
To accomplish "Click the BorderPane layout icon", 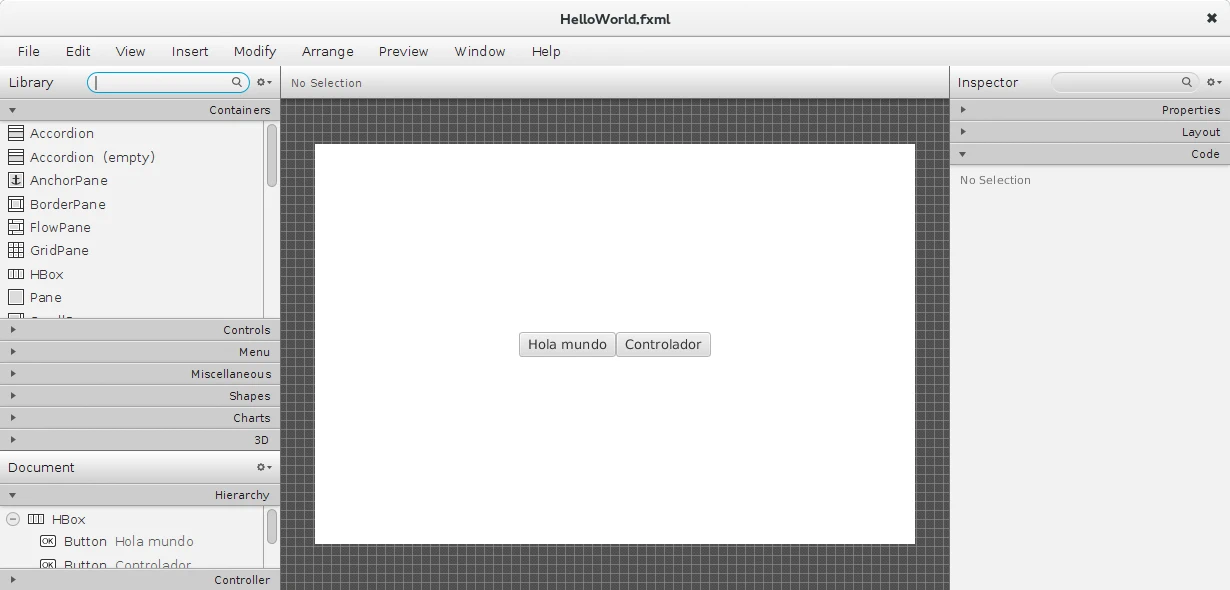I will [16, 204].
